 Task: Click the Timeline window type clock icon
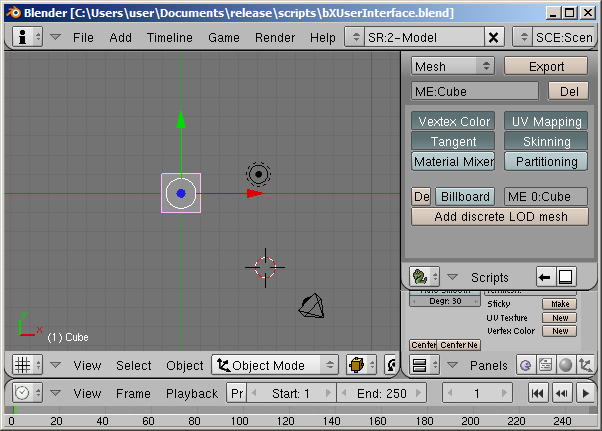pyautogui.click(x=26, y=393)
